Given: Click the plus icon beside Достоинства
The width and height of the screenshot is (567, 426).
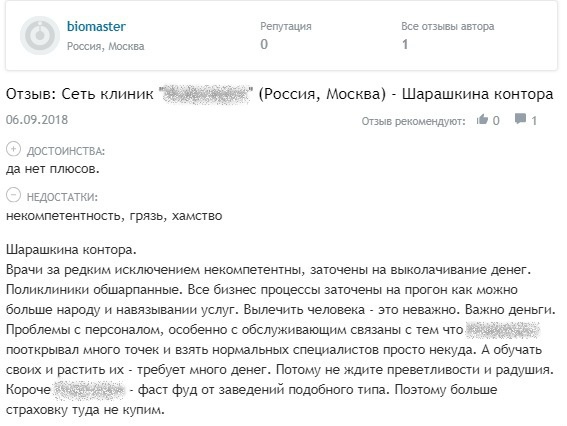Looking at the screenshot, I should 13,149.
